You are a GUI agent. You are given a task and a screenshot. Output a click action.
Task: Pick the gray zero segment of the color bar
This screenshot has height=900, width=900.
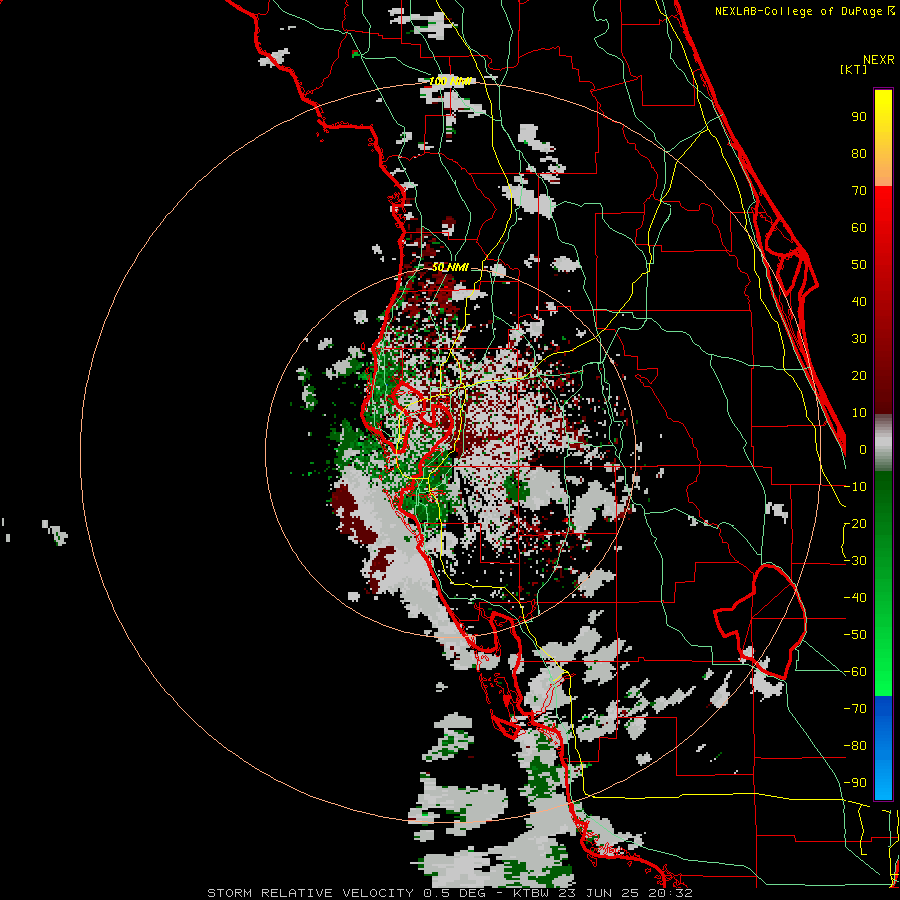883,443
